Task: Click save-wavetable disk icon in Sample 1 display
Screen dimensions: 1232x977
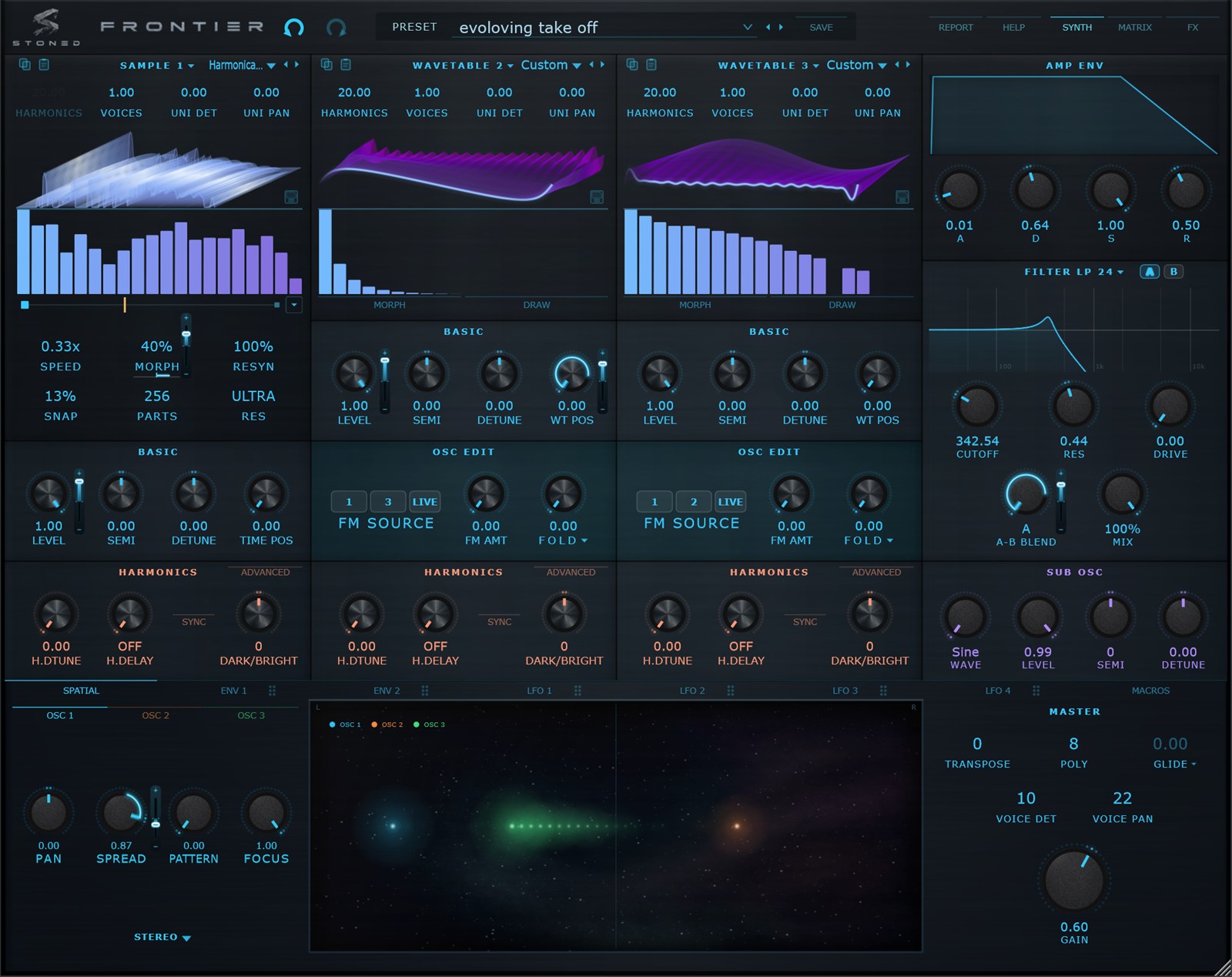Action: pyautogui.click(x=291, y=197)
